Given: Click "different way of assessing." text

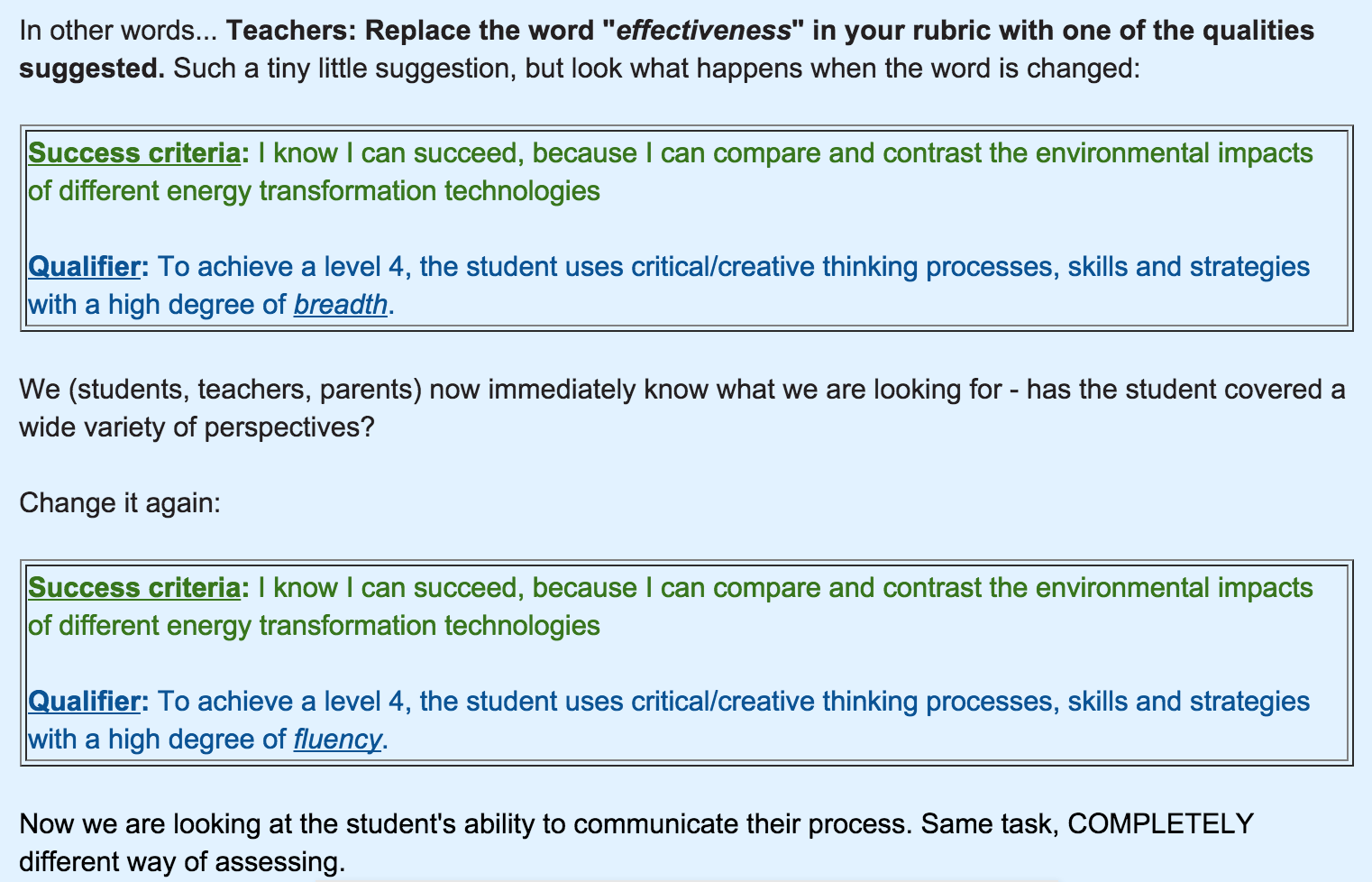Looking at the screenshot, I should point(182,862).
